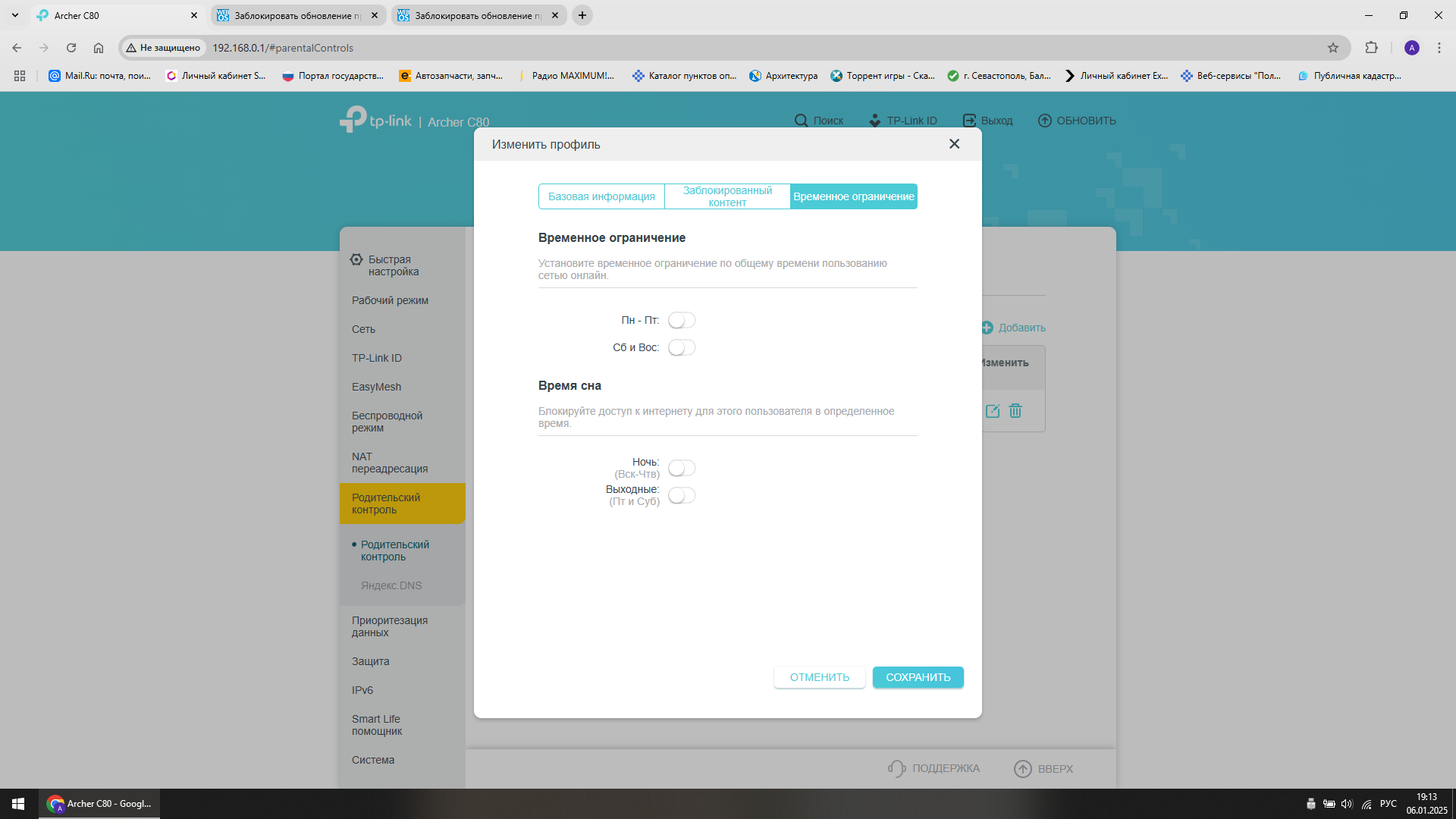This screenshot has height=819, width=1456.
Task: Click the browser home icon
Action: (x=99, y=48)
